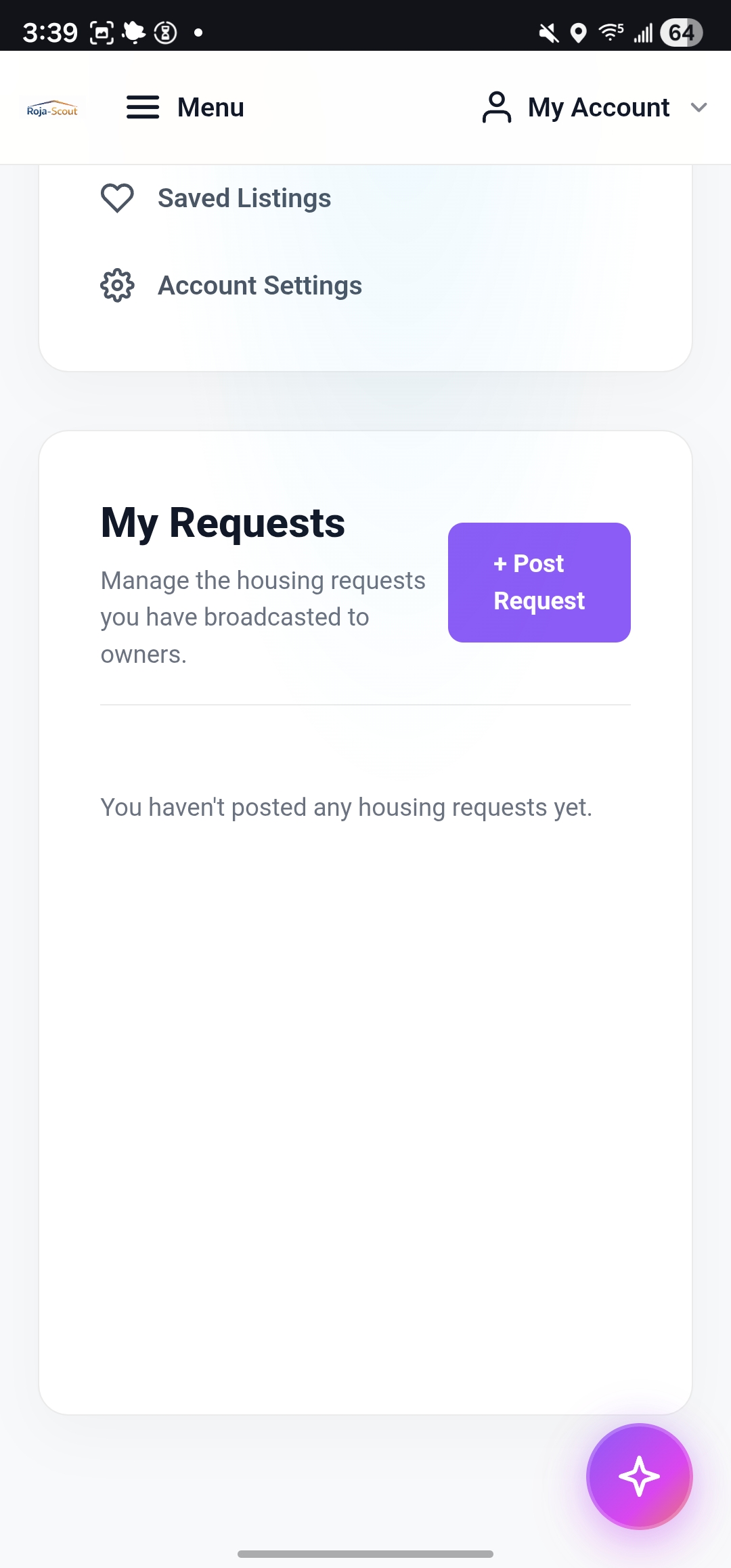Tap the battery level indicator
731x1568 pixels.
681,32
